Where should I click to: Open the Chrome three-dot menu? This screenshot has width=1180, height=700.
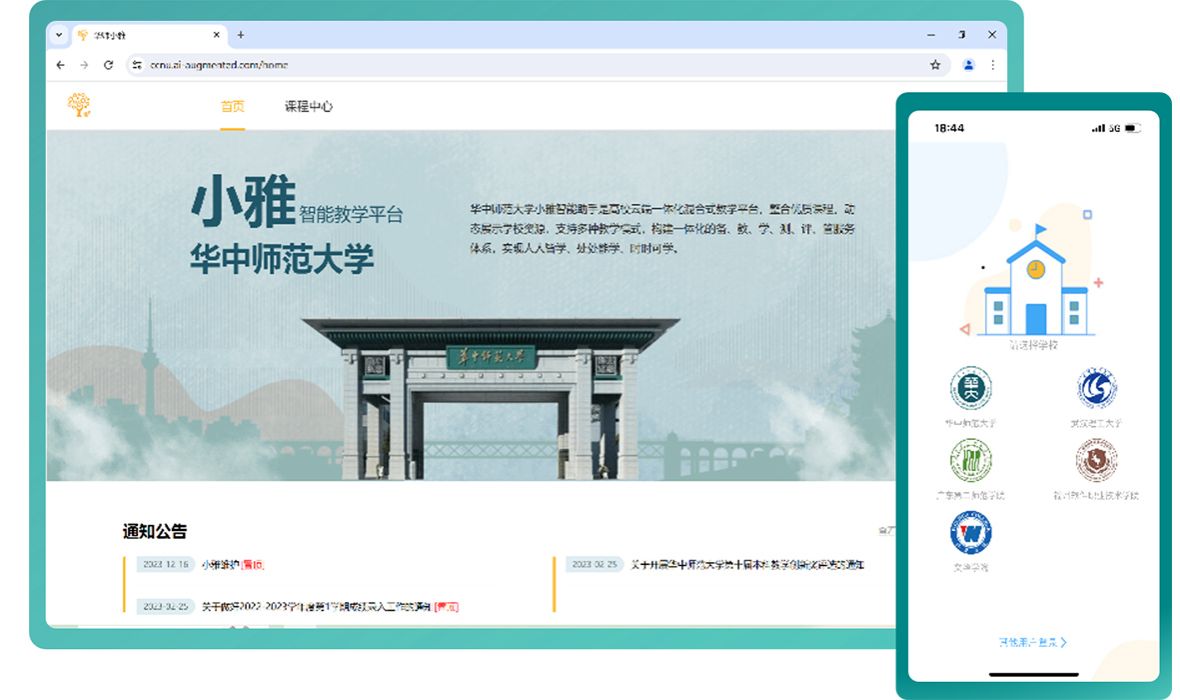pyautogui.click(x=992, y=65)
